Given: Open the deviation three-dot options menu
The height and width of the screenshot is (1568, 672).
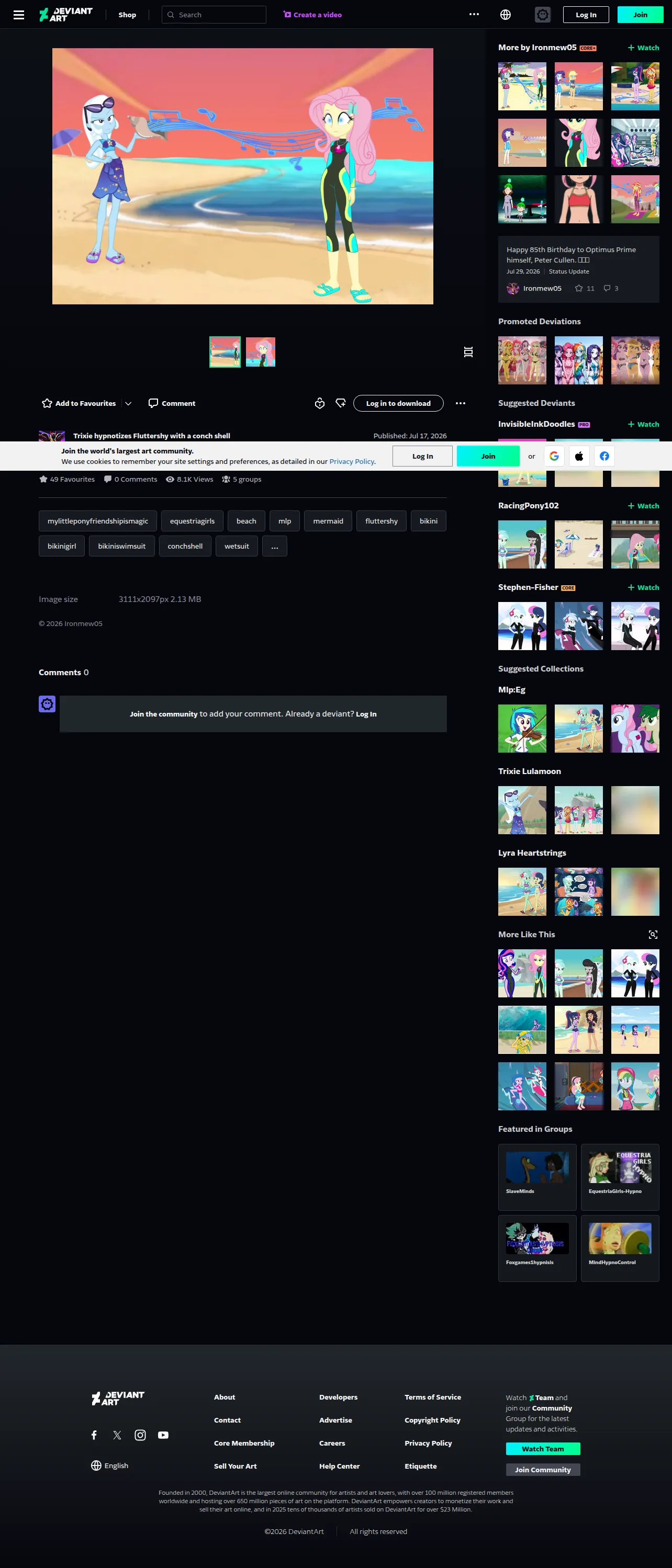Looking at the screenshot, I should pyautogui.click(x=461, y=404).
